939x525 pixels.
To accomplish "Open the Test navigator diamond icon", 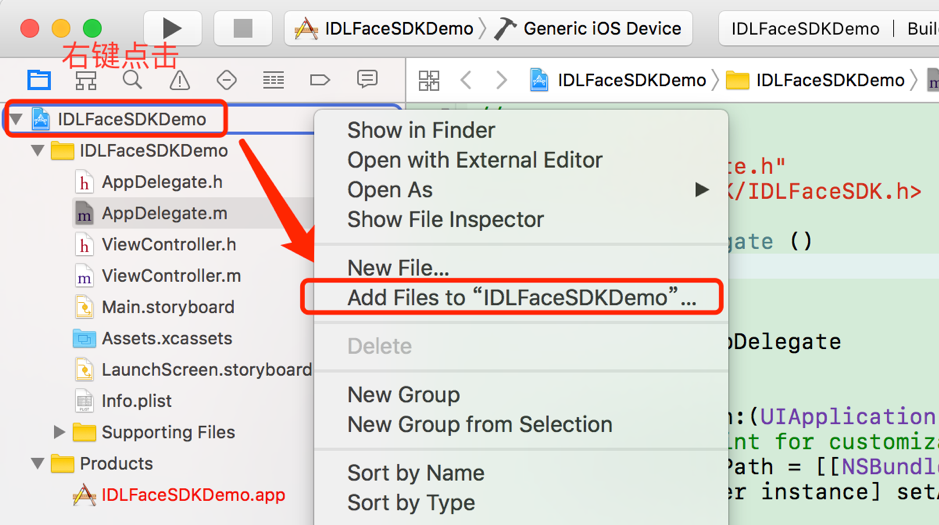I will 226,80.
